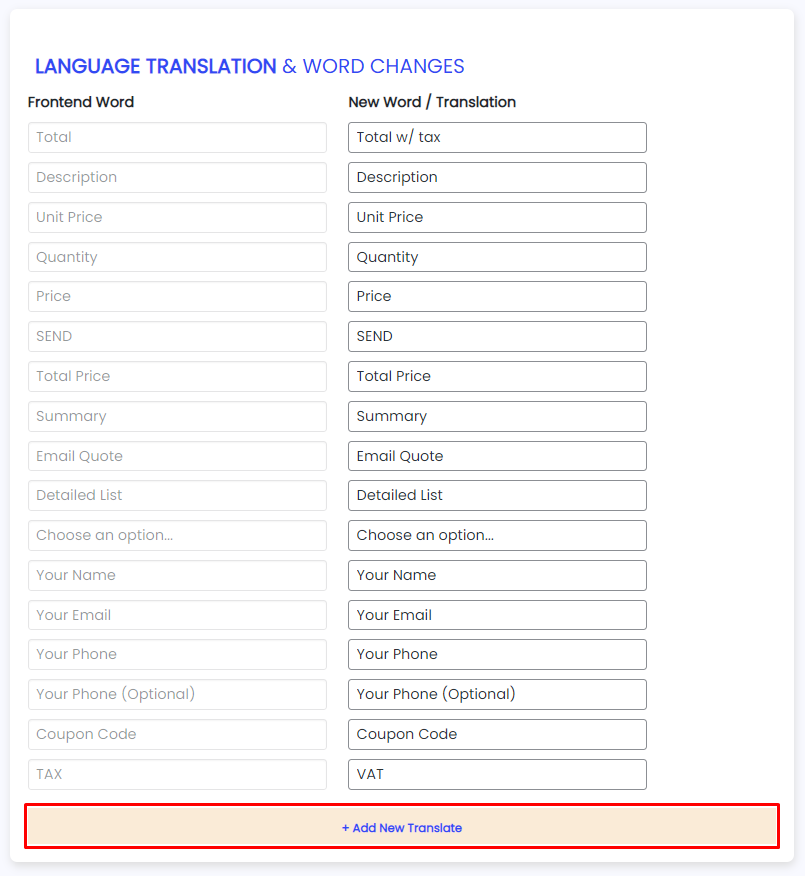The width and height of the screenshot is (805, 876).
Task: Select the Your Name translation input
Action: pyautogui.click(x=497, y=575)
